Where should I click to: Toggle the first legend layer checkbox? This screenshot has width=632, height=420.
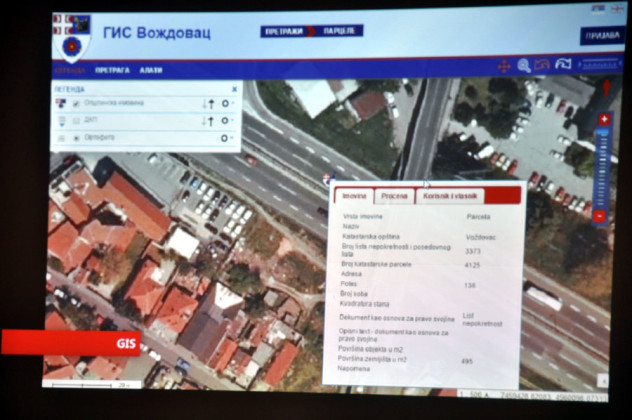tap(76, 103)
